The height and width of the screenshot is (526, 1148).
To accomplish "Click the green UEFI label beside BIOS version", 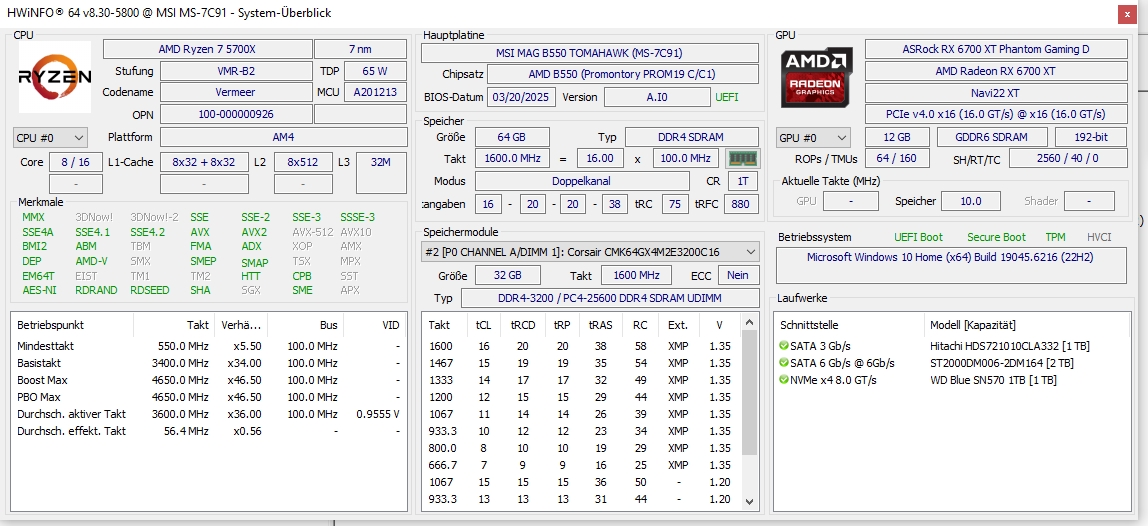I will [x=726, y=97].
